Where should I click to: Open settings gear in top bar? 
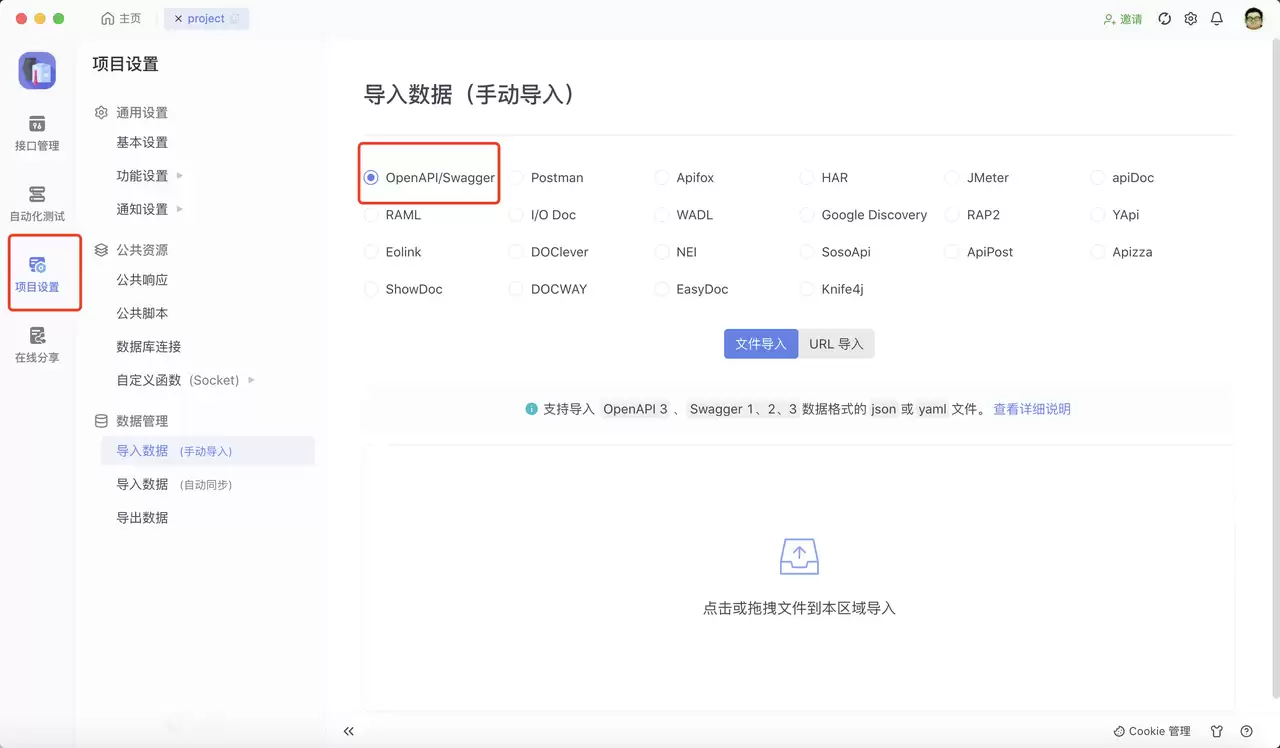[x=1190, y=19]
